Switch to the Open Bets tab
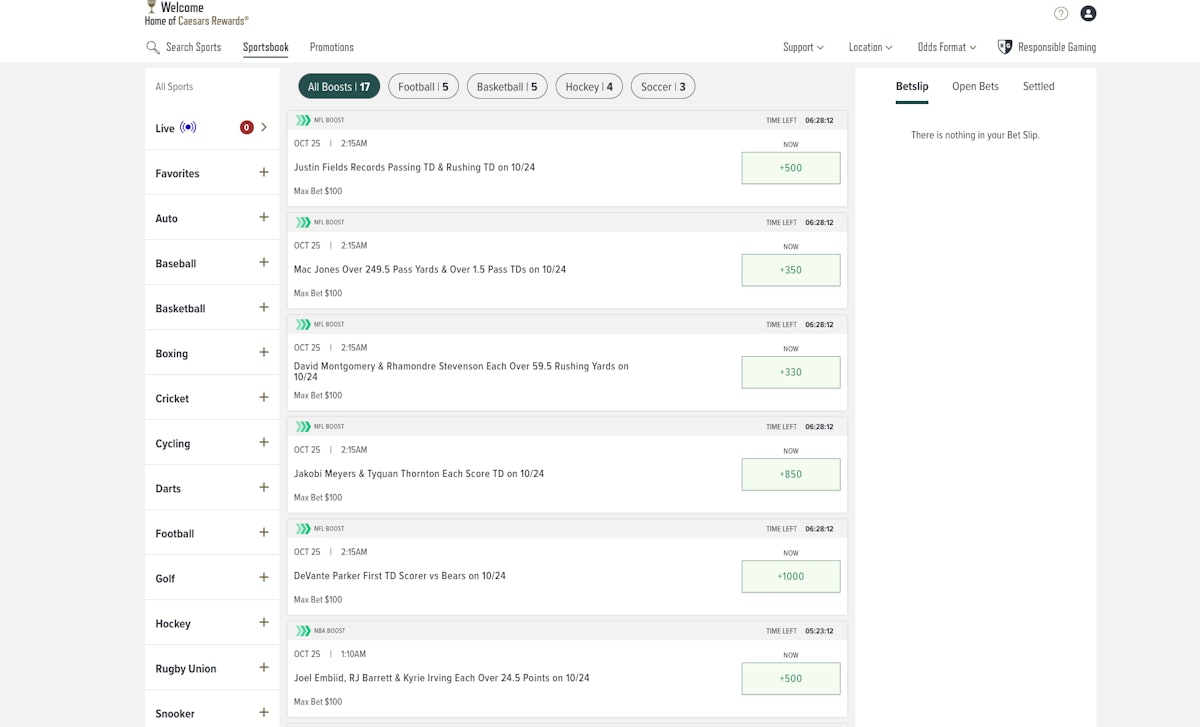Image resolution: width=1200 pixels, height=727 pixels. tap(975, 86)
